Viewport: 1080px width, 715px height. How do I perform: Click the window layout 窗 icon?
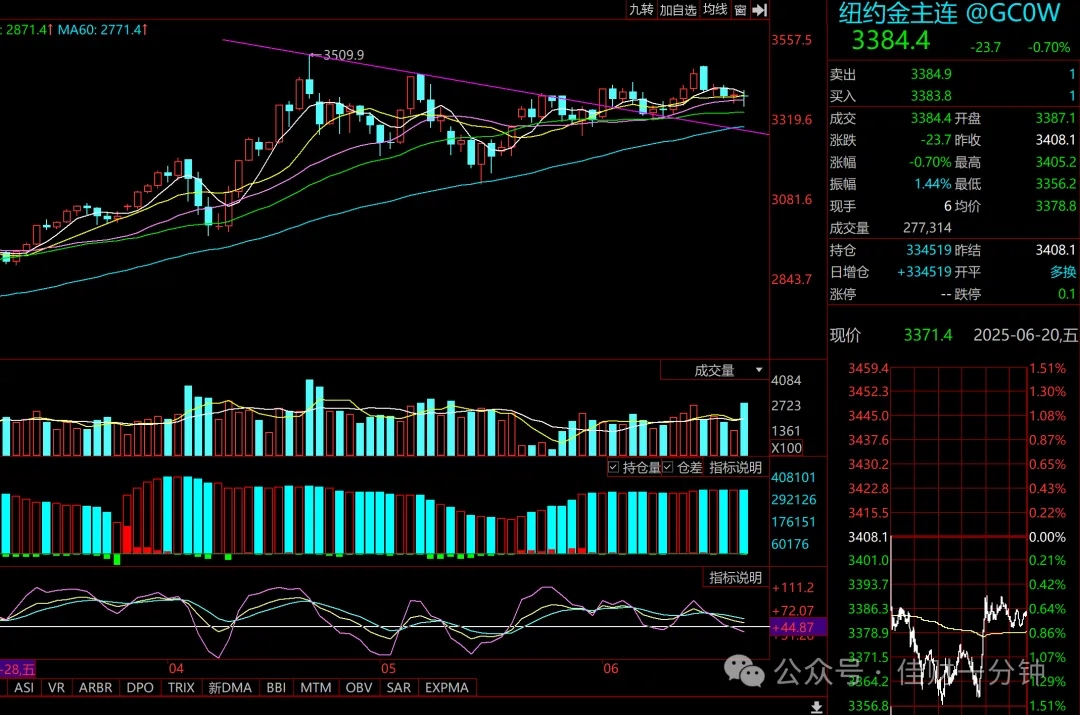click(x=740, y=10)
